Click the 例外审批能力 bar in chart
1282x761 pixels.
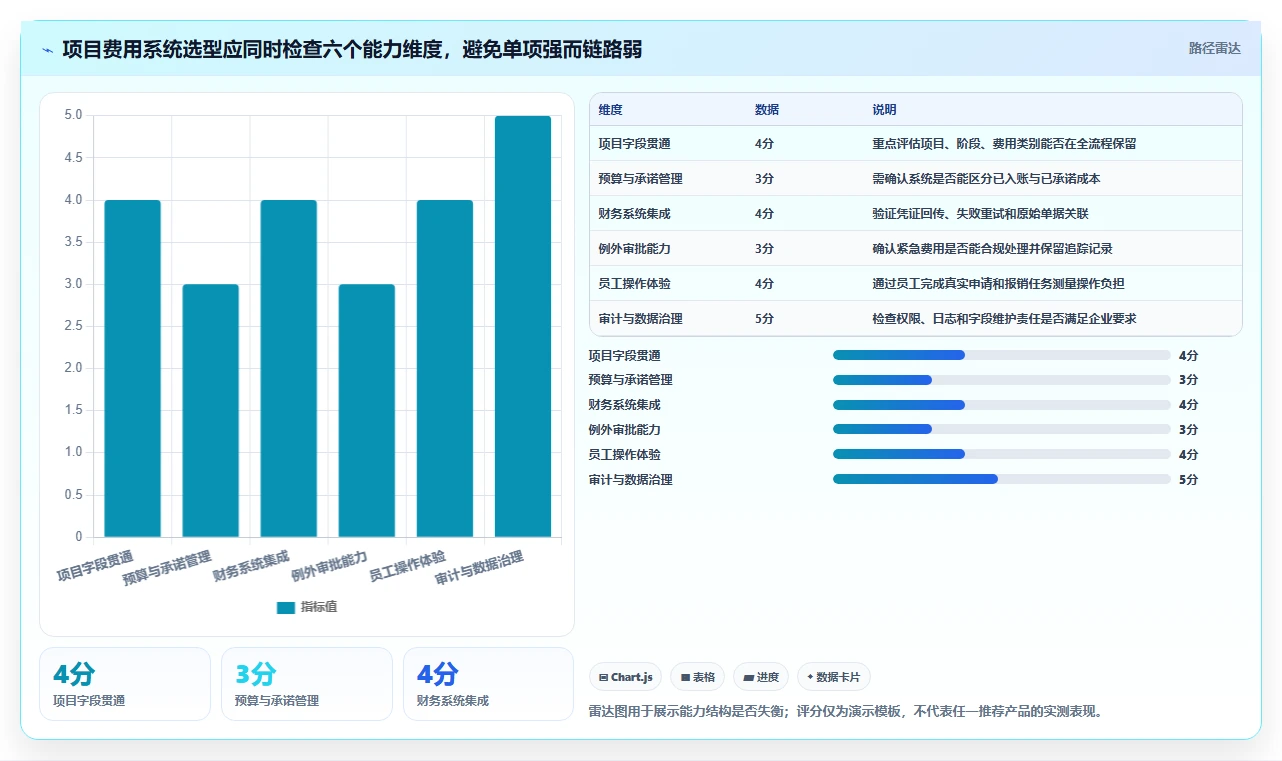pos(366,410)
